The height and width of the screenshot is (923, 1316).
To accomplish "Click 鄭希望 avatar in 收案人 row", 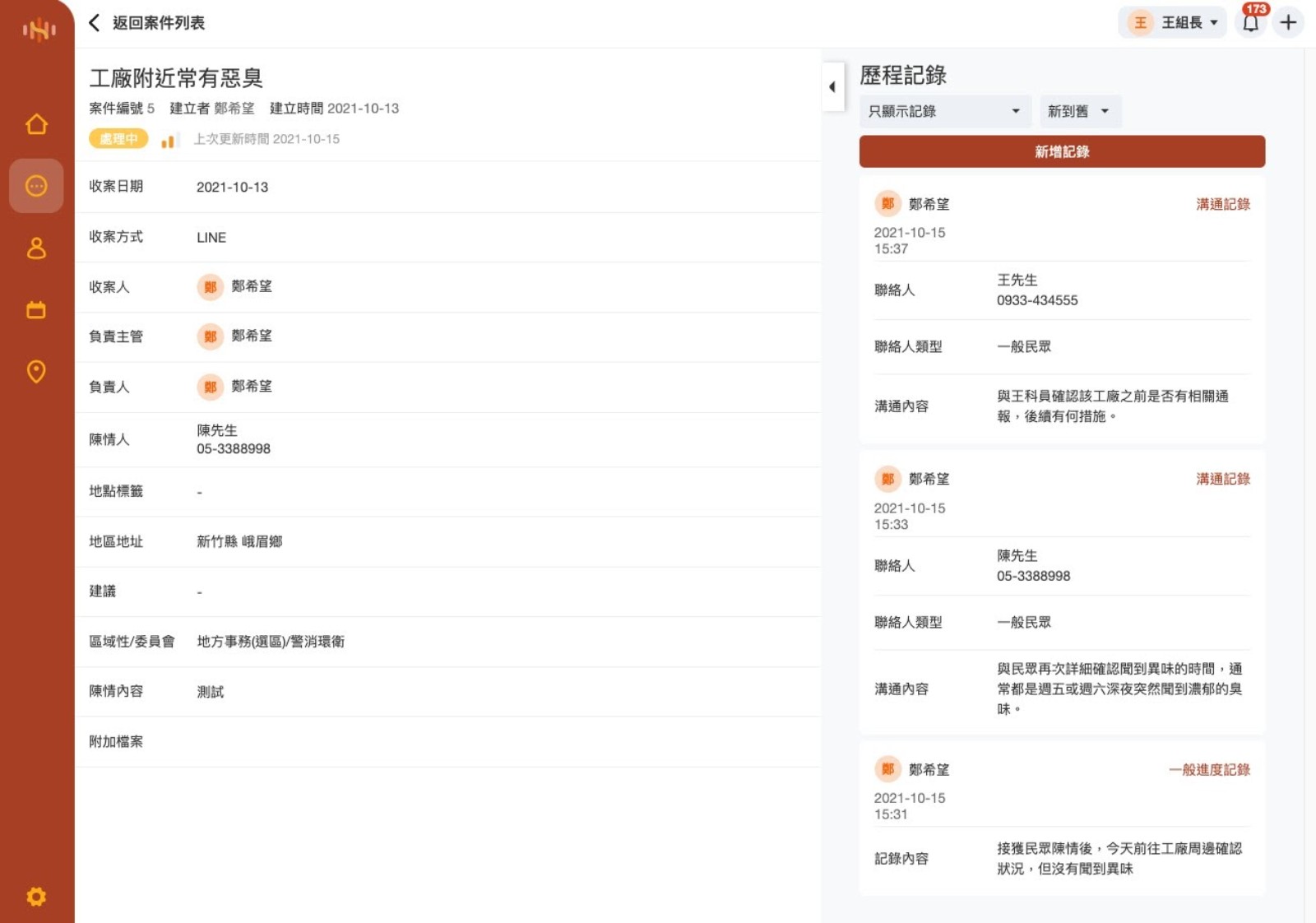I will (210, 286).
